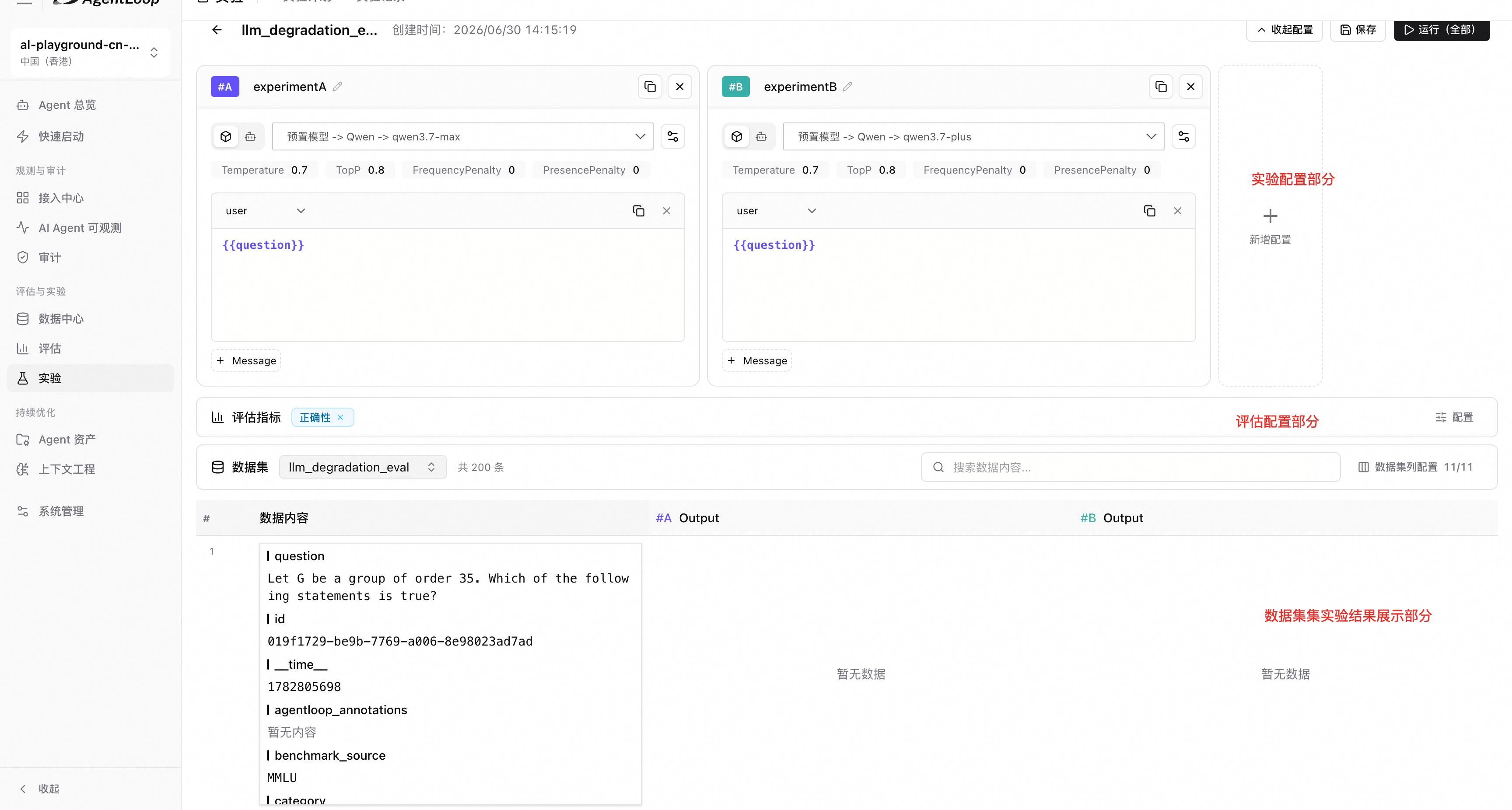Viewport: 1512px width, 810px height.
Task: Go back with the left arrow icon
Action: [217, 30]
